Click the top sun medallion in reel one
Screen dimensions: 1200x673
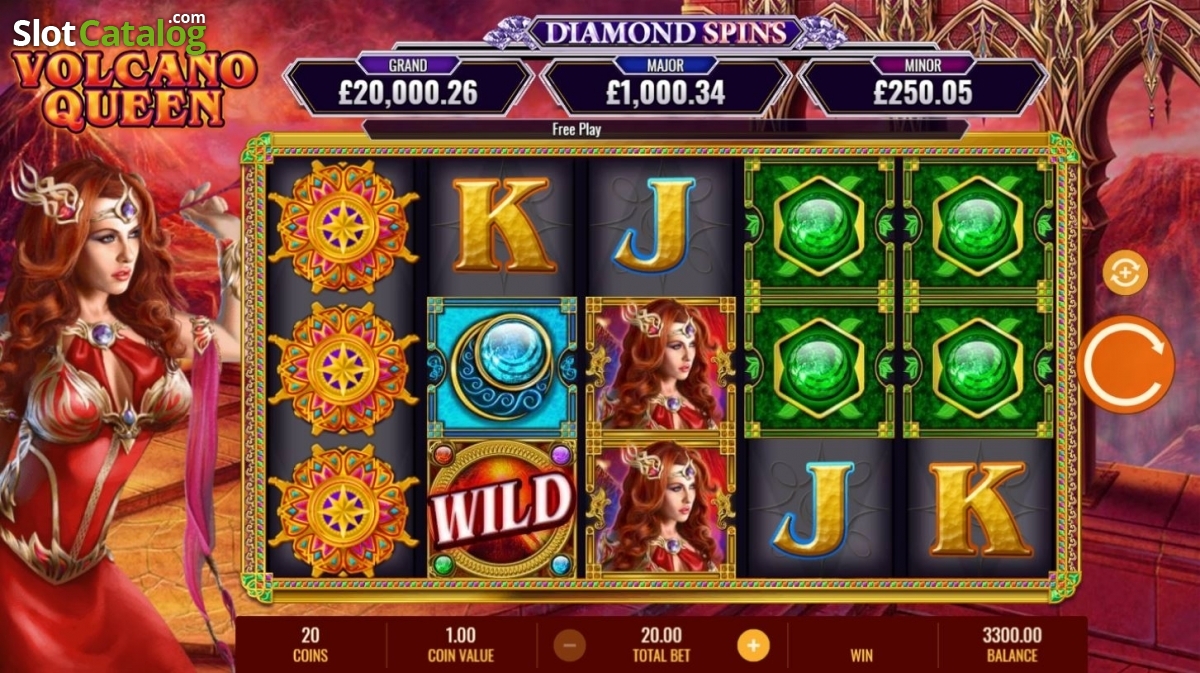tap(343, 225)
